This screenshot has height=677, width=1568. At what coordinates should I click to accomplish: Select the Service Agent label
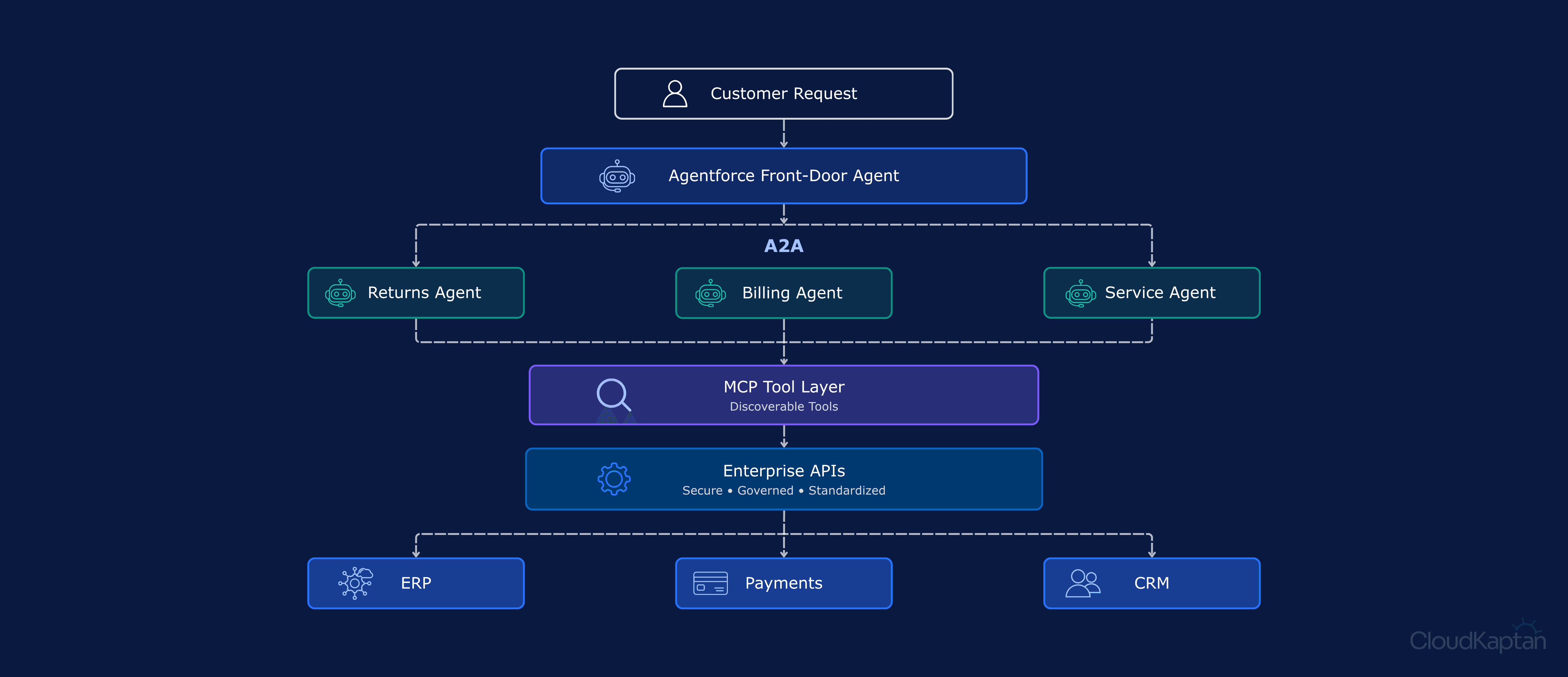(1160, 293)
